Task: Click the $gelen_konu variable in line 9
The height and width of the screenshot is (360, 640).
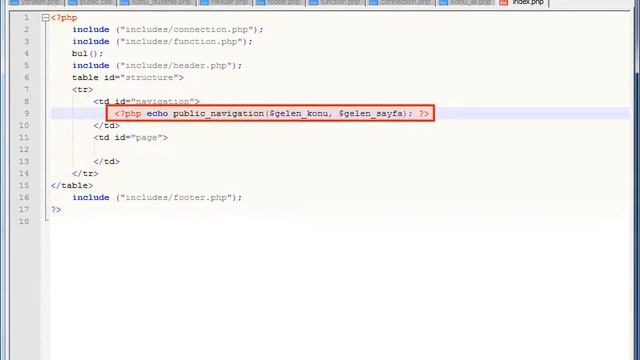Action: tap(298, 113)
